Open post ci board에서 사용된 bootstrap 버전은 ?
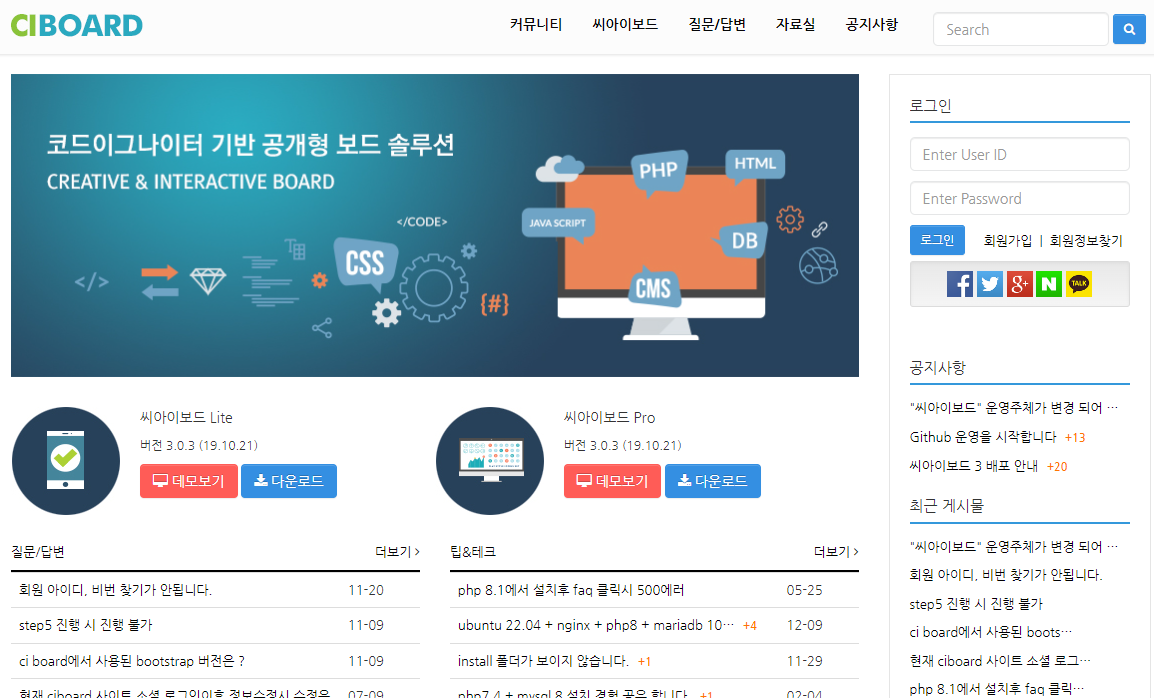This screenshot has height=698, width=1154. tap(132, 661)
